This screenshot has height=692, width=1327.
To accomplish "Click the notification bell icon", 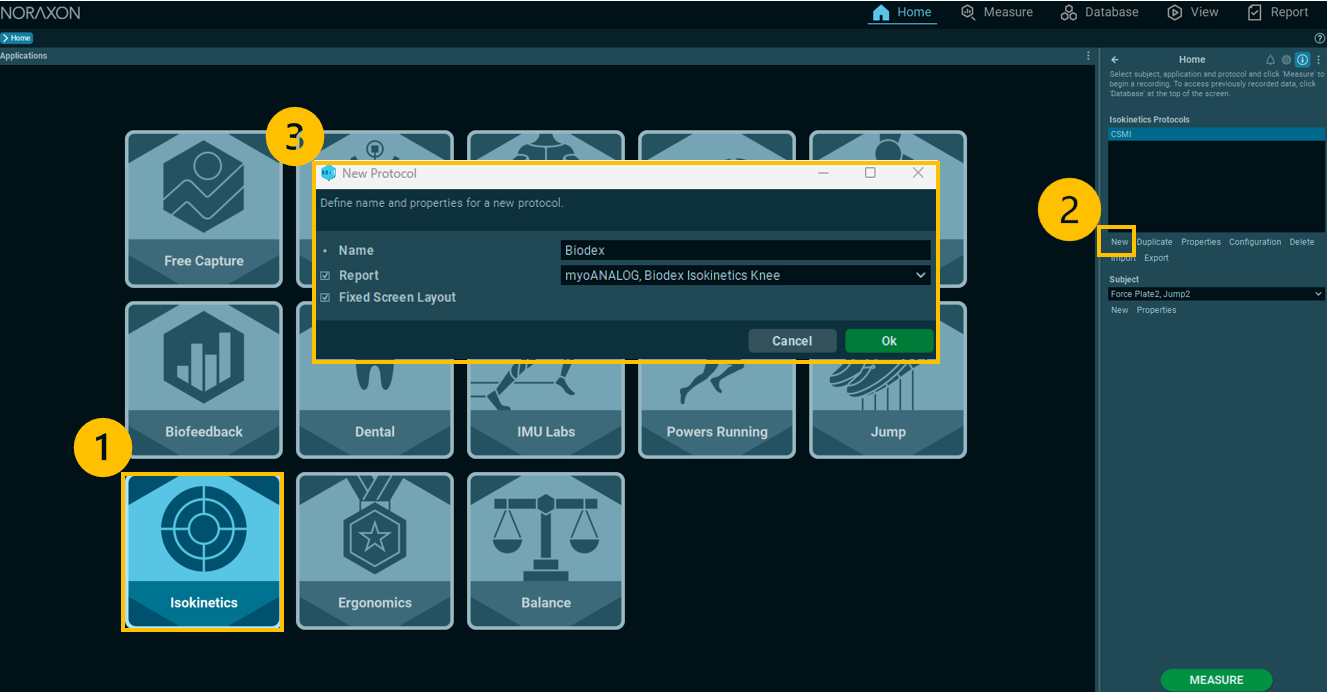I will (x=1271, y=60).
